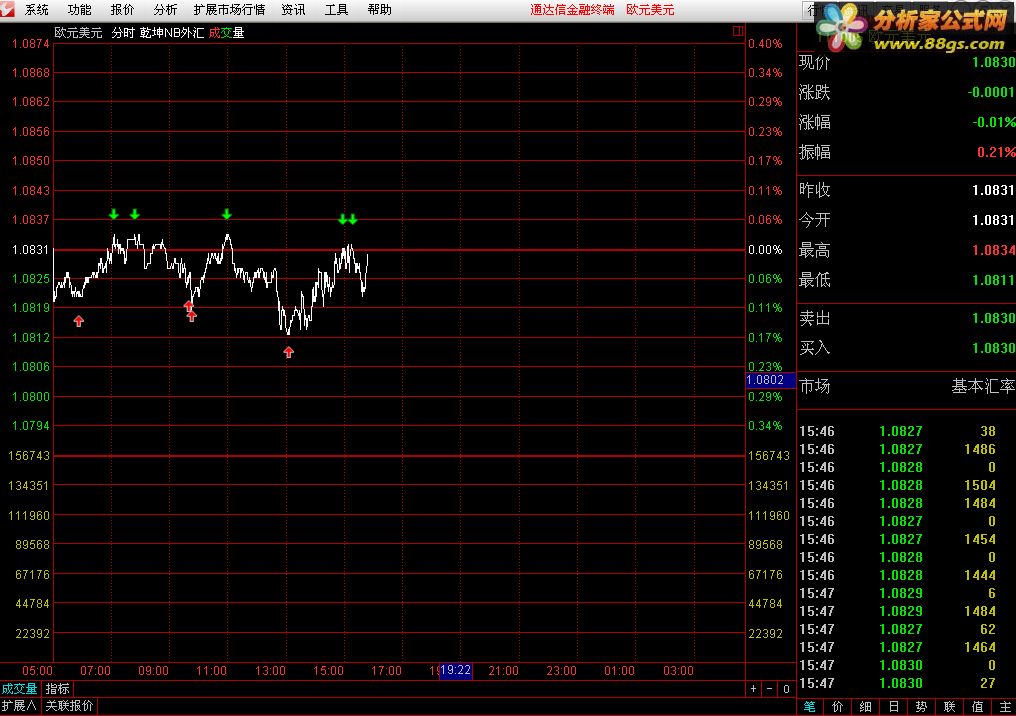Click the tick row with volume 38
The width and height of the screenshot is (1016, 716).
click(906, 431)
